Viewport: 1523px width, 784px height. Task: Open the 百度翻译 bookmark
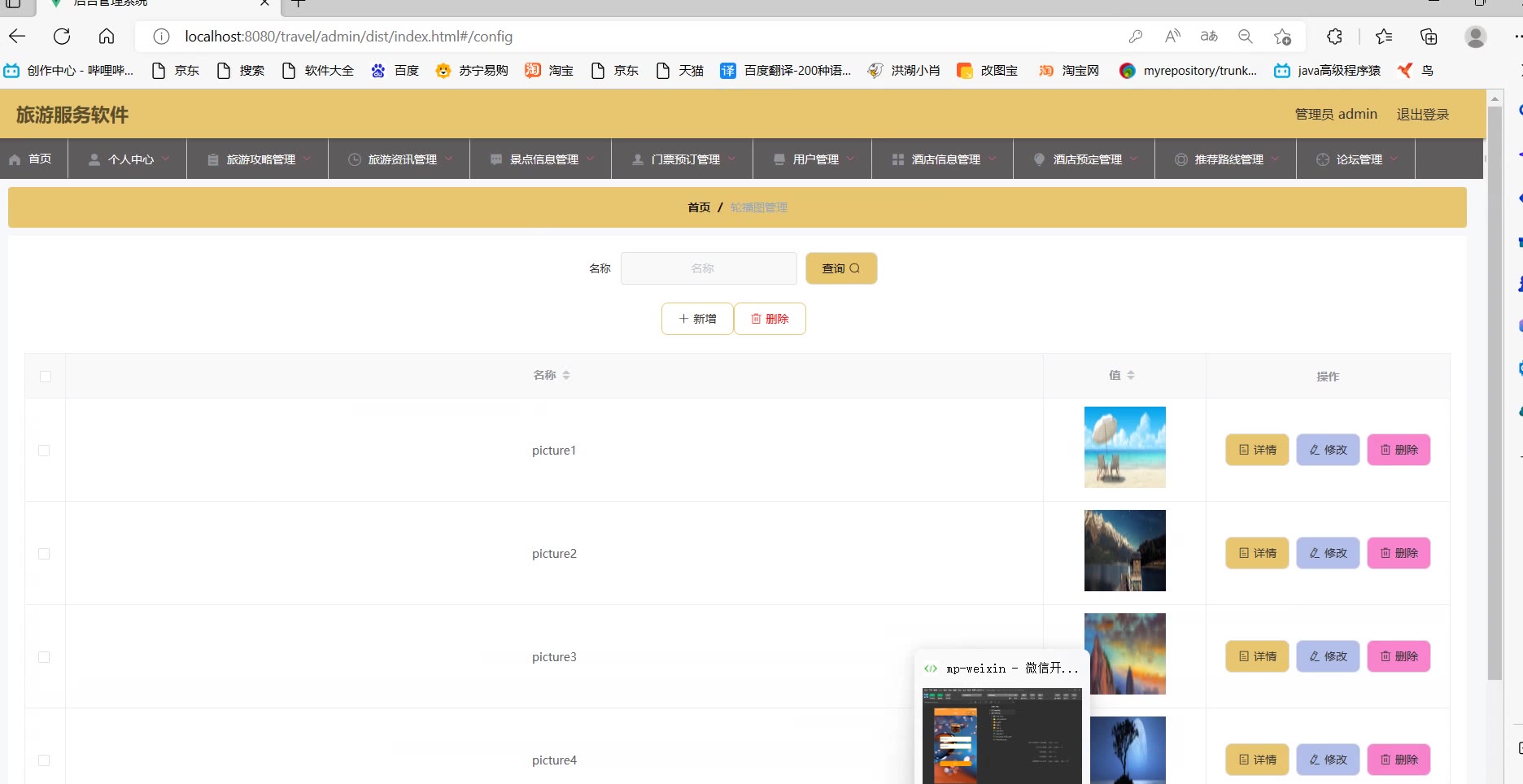tap(786, 71)
